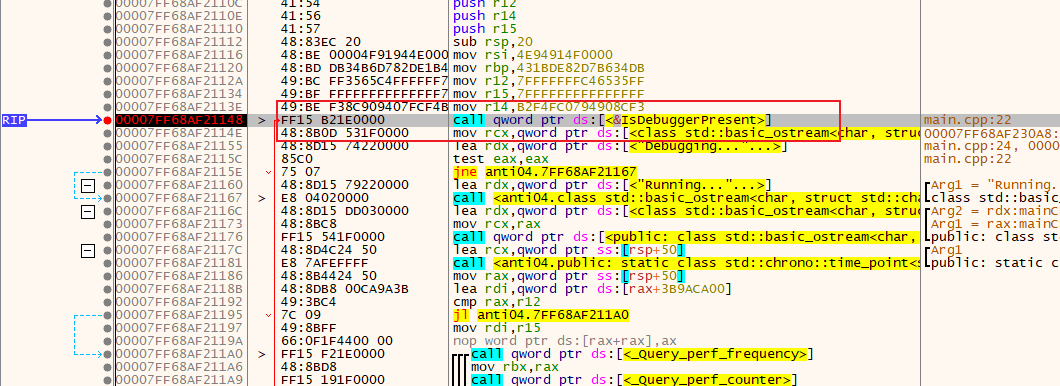The width and height of the screenshot is (1060, 386).
Task: Collapse fold box beside address 00007FF68AF2116C
Action: [x=87, y=212]
